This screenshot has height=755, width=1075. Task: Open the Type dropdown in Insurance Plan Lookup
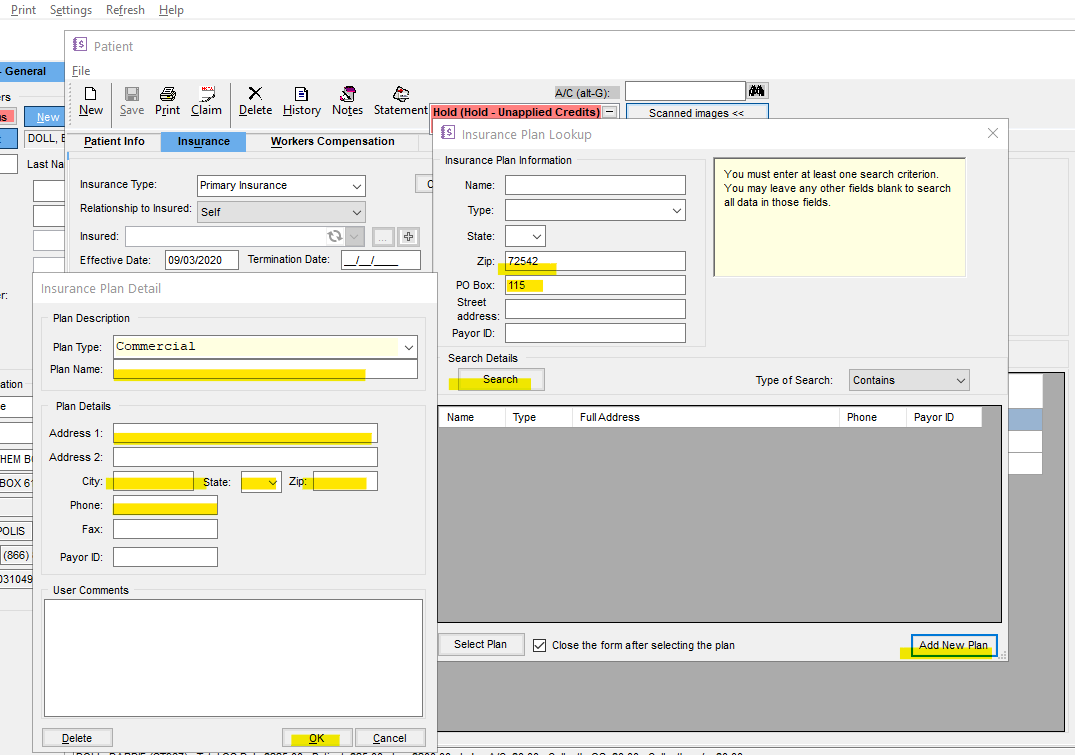(x=677, y=211)
